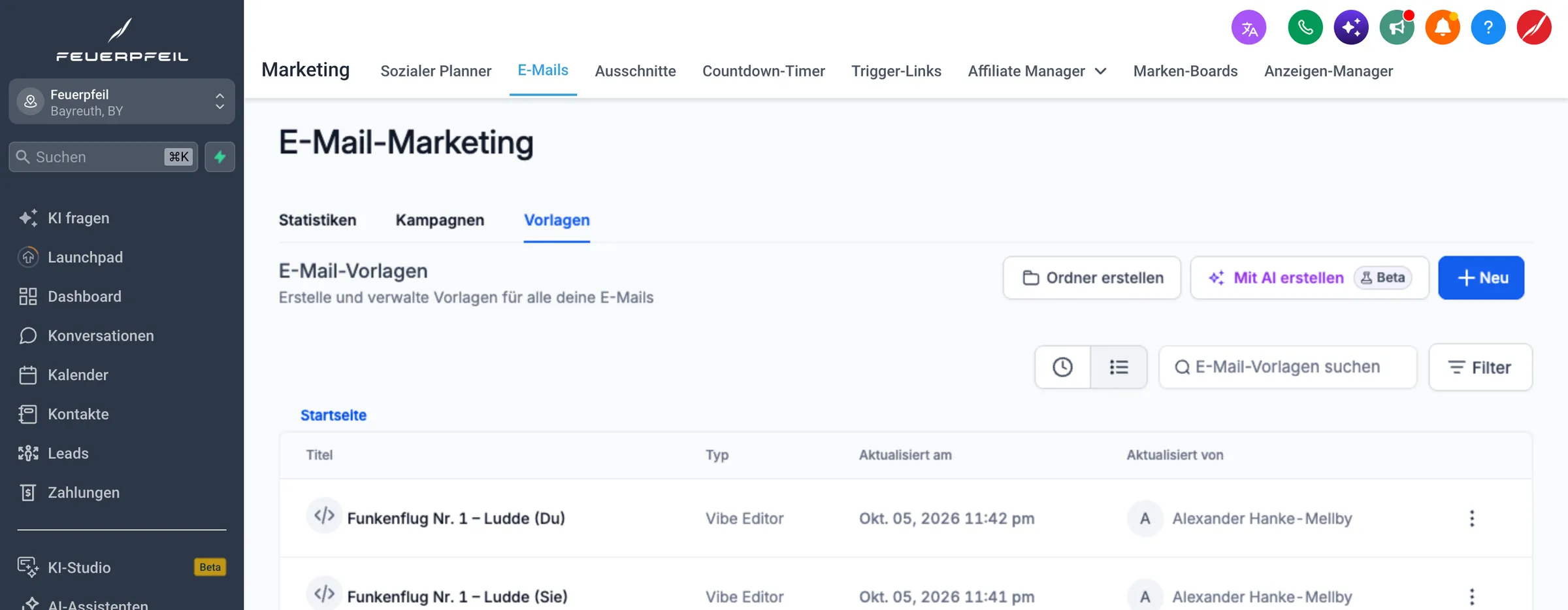
Task: Open the green phone dialer icon
Action: pyautogui.click(x=1305, y=27)
